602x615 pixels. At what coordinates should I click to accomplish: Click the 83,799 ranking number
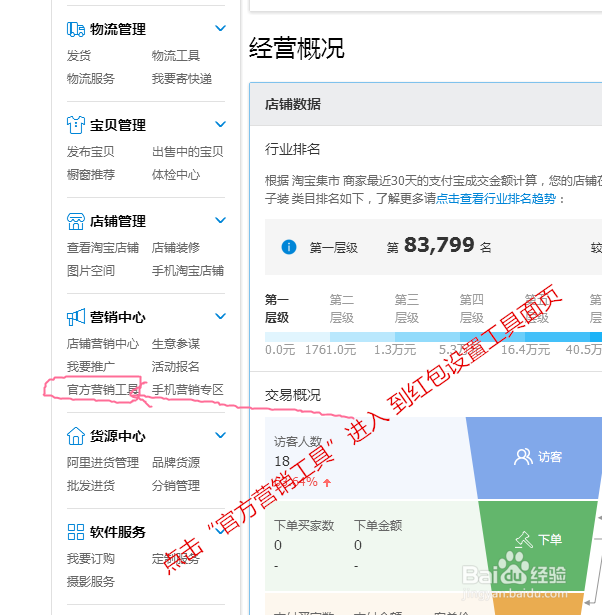point(439,245)
